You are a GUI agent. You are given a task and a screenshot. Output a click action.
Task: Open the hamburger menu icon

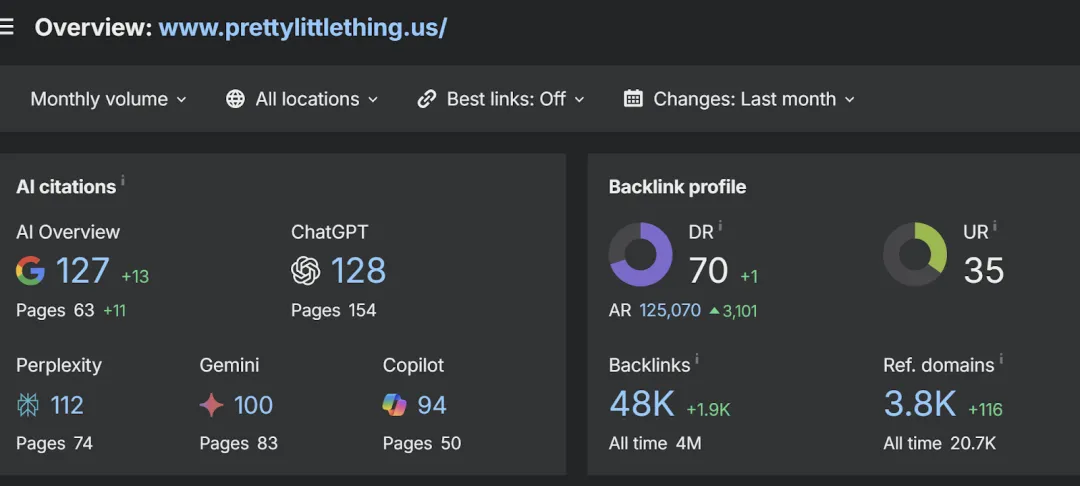pos(7,27)
